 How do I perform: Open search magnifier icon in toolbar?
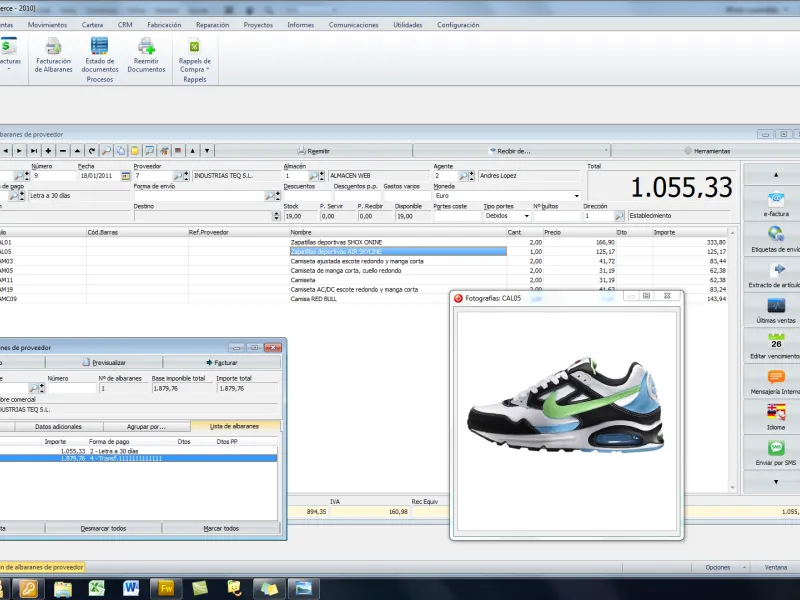(x=106, y=151)
